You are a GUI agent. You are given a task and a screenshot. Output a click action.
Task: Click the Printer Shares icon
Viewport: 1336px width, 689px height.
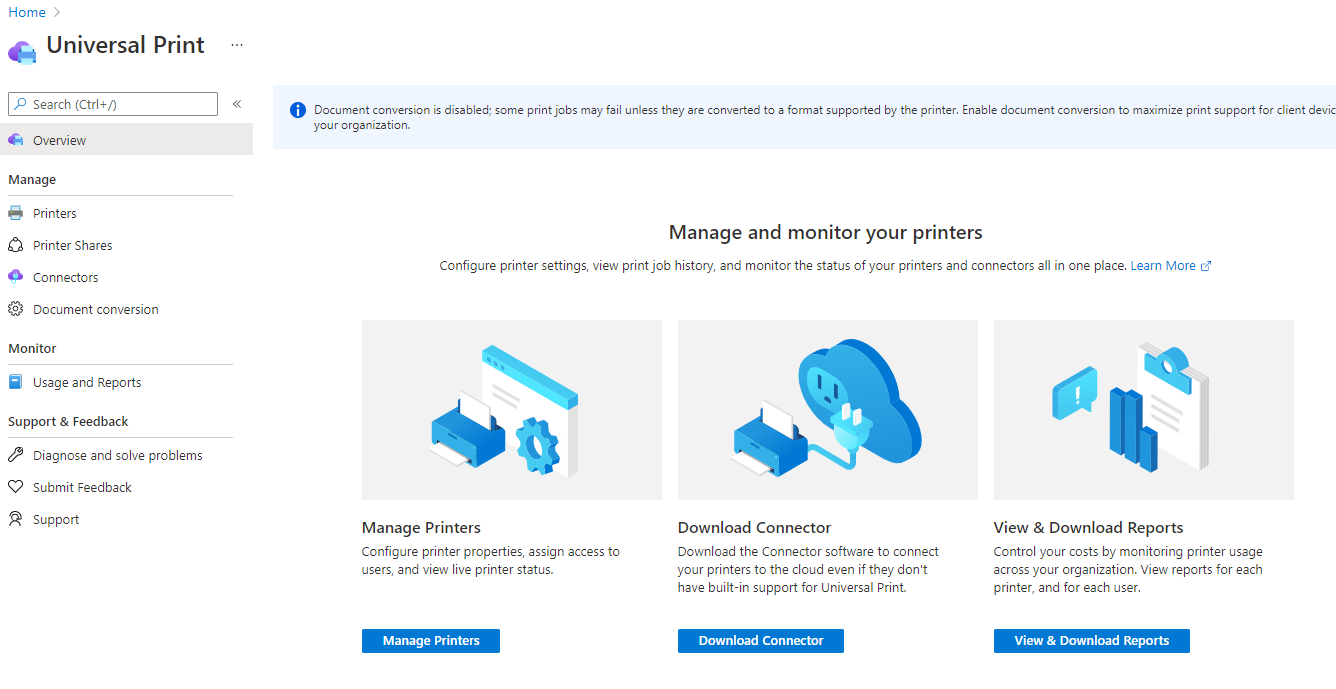point(15,245)
